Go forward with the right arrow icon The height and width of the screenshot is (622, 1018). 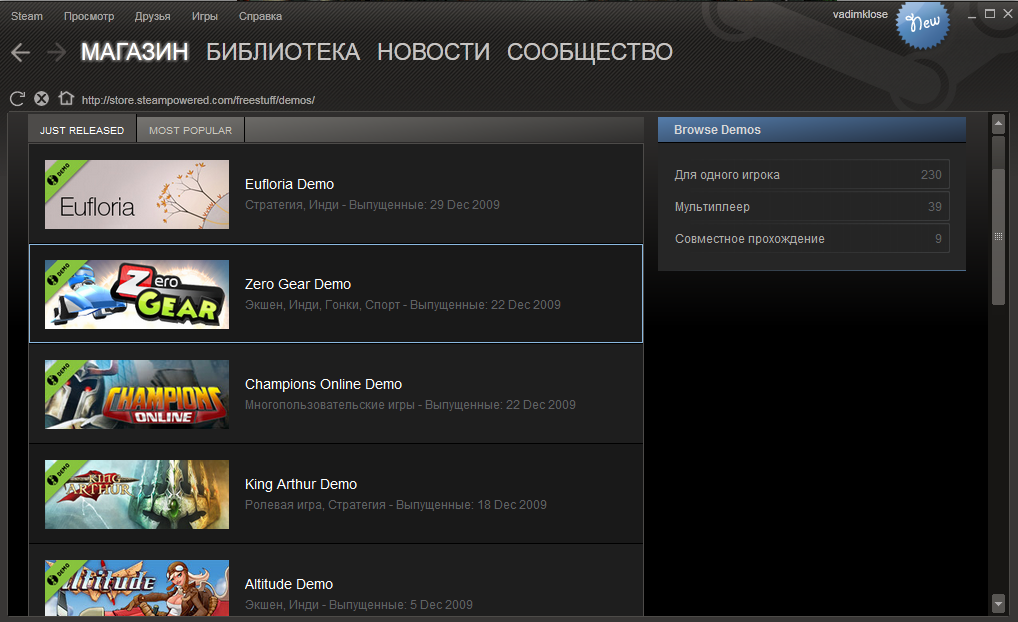click(x=56, y=53)
